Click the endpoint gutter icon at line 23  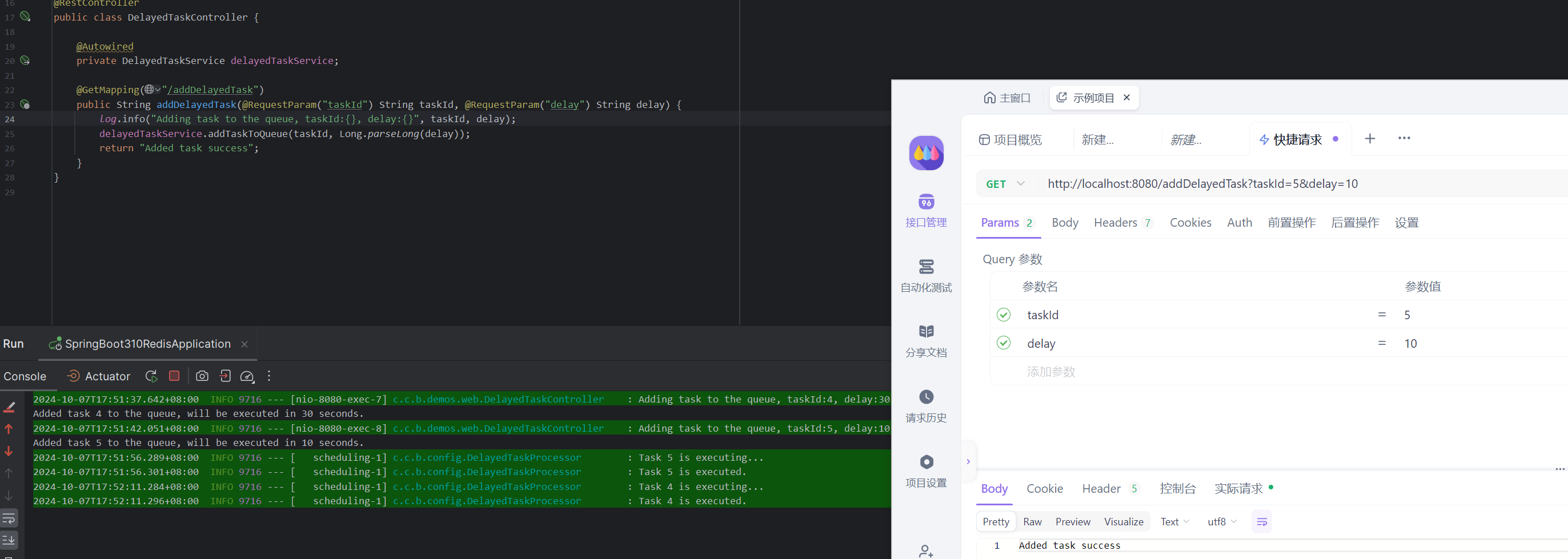click(25, 104)
